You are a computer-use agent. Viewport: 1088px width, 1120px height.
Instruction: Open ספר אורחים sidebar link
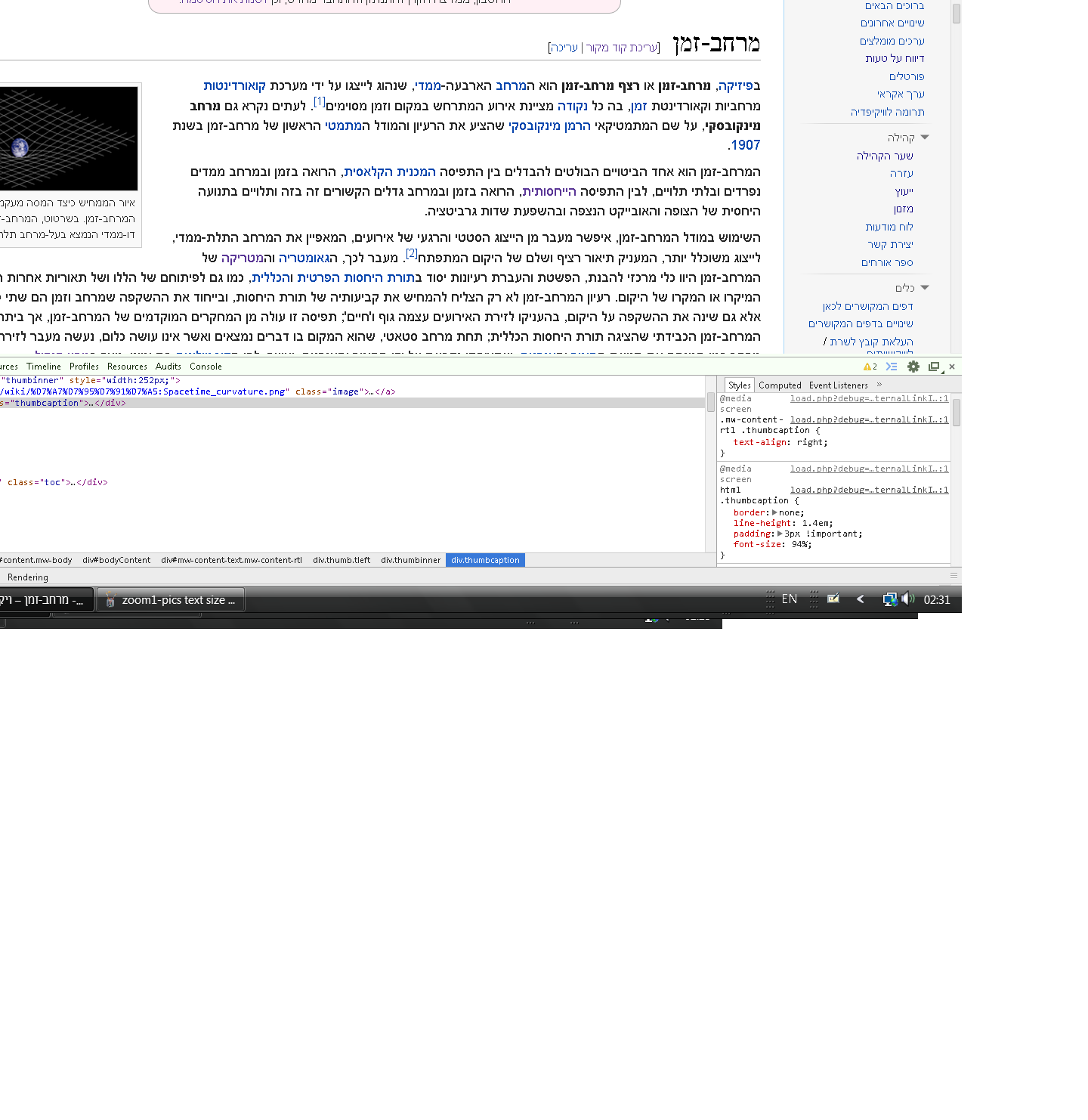point(887,263)
